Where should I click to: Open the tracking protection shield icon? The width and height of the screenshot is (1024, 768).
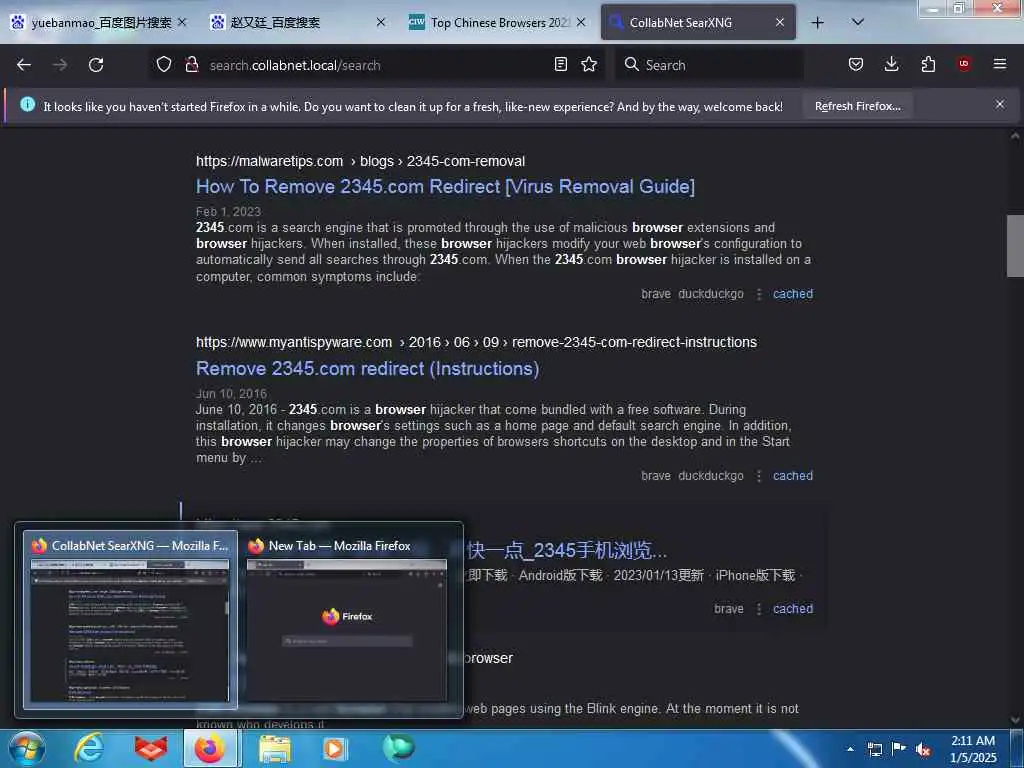click(x=164, y=64)
